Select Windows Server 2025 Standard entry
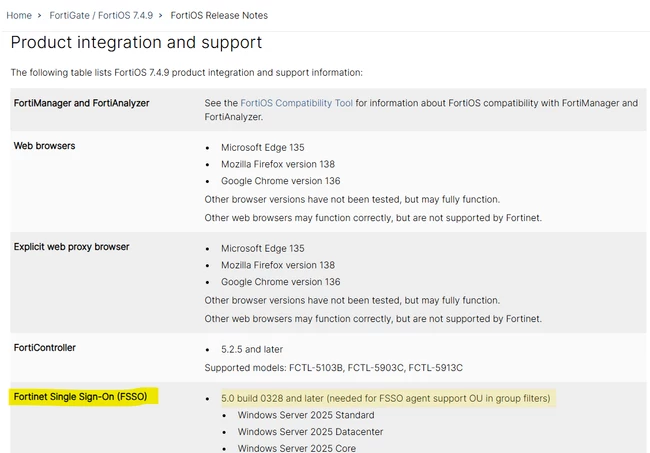 (306, 415)
